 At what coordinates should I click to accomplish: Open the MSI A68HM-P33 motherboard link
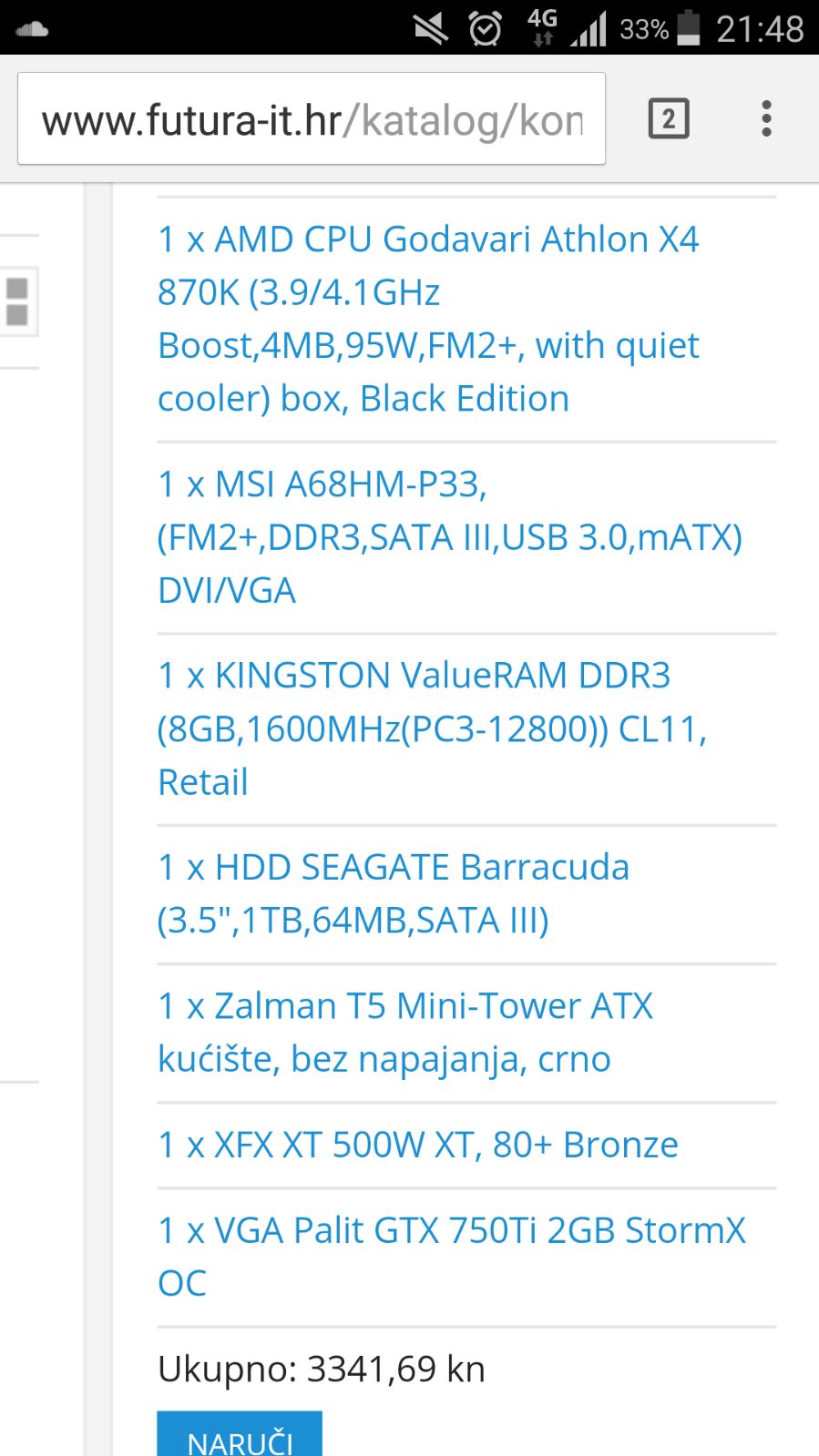click(x=450, y=537)
